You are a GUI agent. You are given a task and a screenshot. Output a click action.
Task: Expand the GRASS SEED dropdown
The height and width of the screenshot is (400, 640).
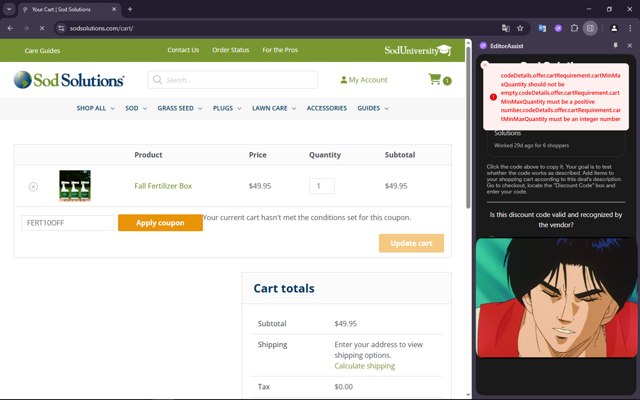pyautogui.click(x=180, y=108)
